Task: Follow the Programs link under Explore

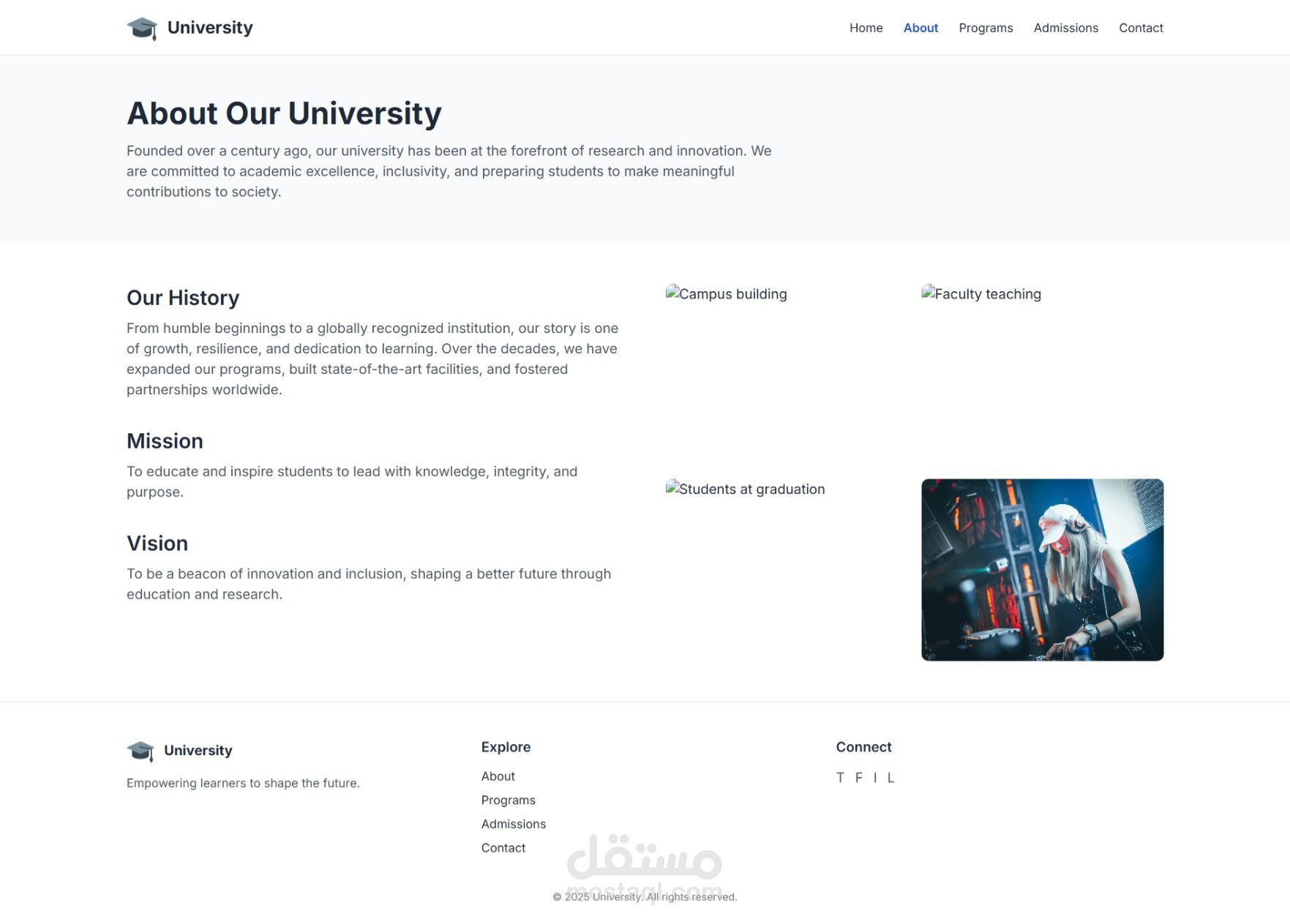Action: tap(508, 800)
